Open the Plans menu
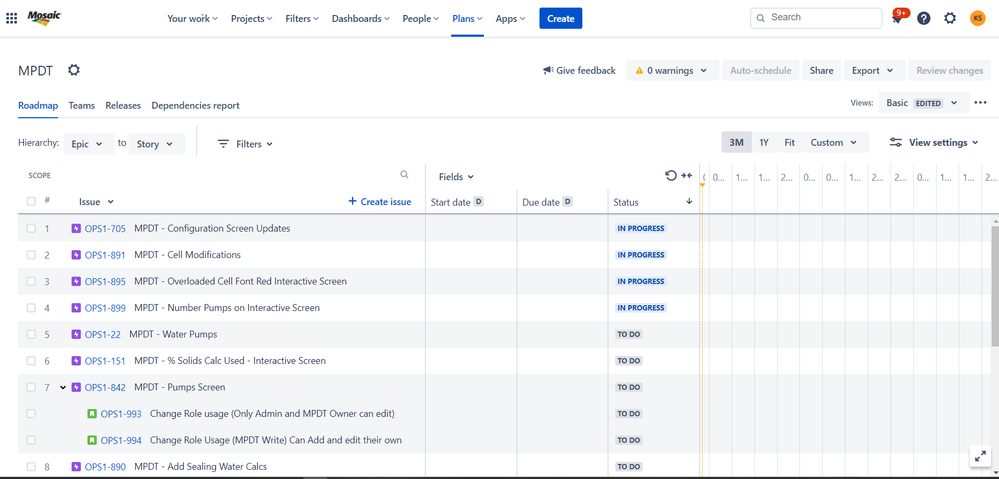Viewport: 999px width, 479px height. pyautogui.click(x=467, y=18)
